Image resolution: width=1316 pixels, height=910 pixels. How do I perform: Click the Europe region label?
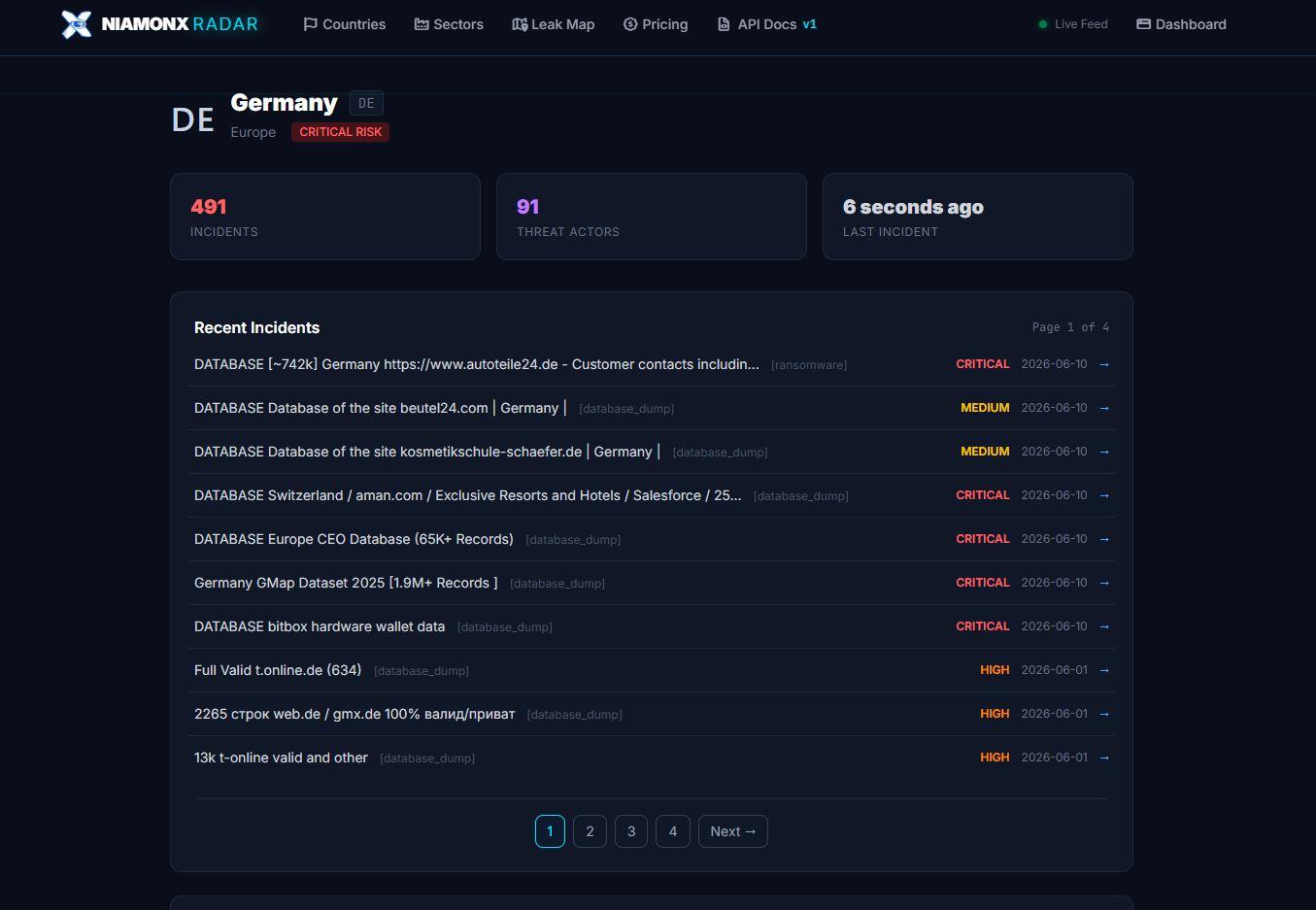click(x=253, y=132)
